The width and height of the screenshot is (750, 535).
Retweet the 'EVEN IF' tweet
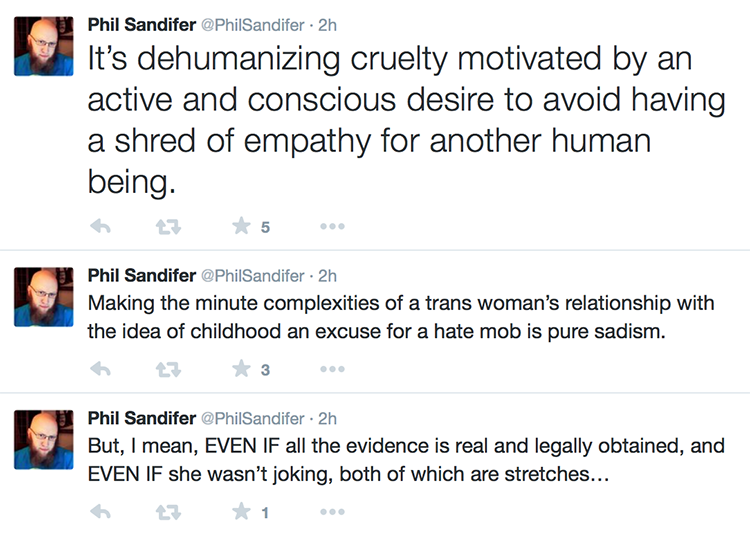(x=168, y=513)
